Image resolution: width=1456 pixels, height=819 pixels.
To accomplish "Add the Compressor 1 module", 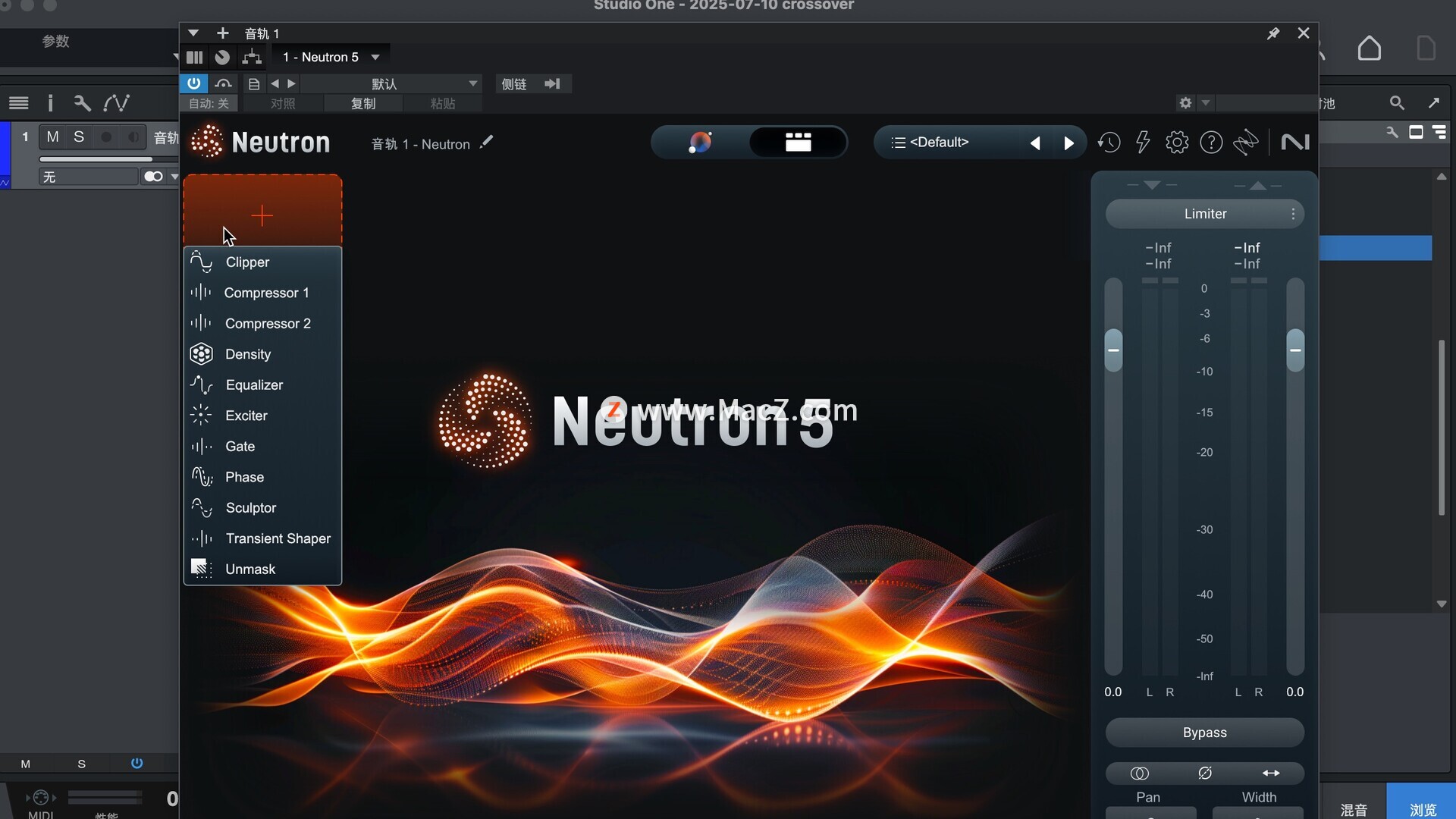I will point(262,293).
